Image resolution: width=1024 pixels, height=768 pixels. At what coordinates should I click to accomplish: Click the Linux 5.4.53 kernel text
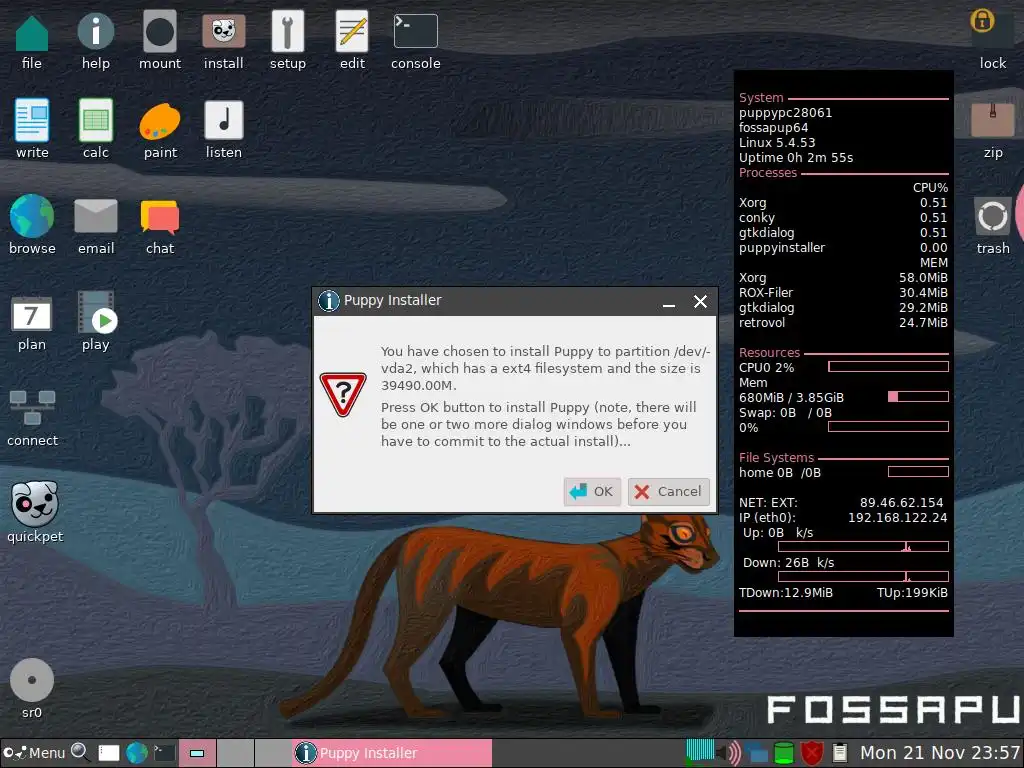point(777,143)
